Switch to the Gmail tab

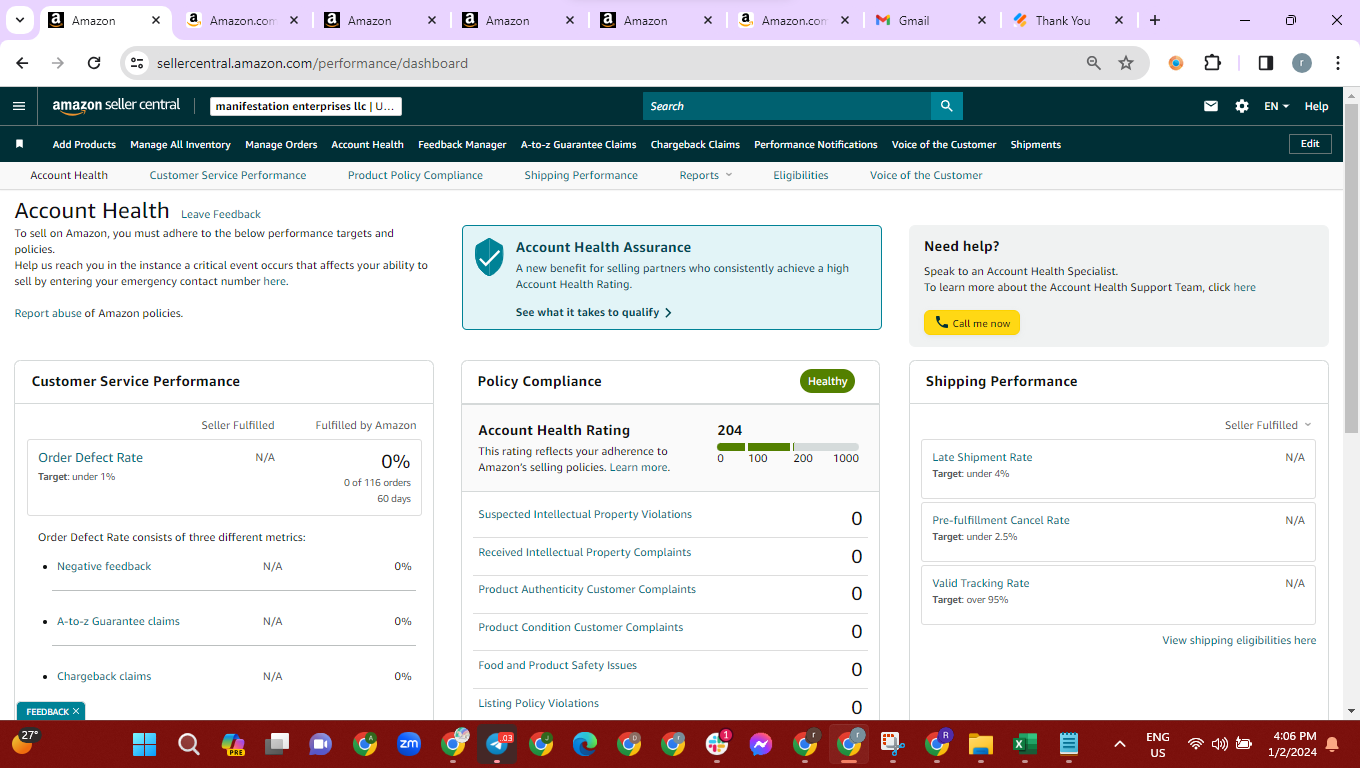931,20
